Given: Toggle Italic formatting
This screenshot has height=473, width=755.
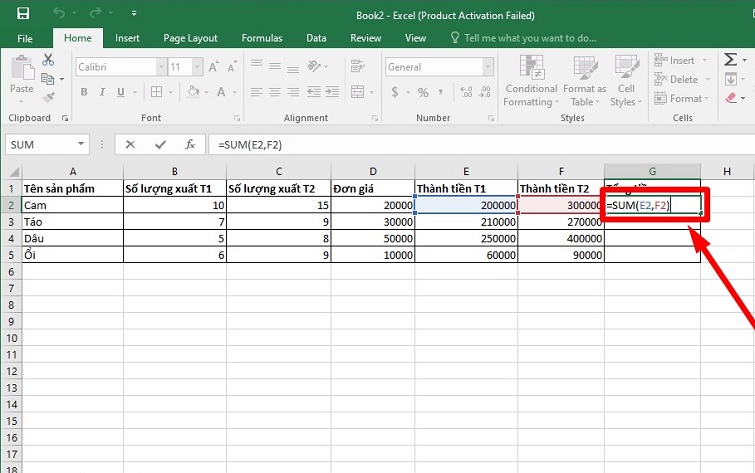Looking at the screenshot, I should click(x=102, y=92).
